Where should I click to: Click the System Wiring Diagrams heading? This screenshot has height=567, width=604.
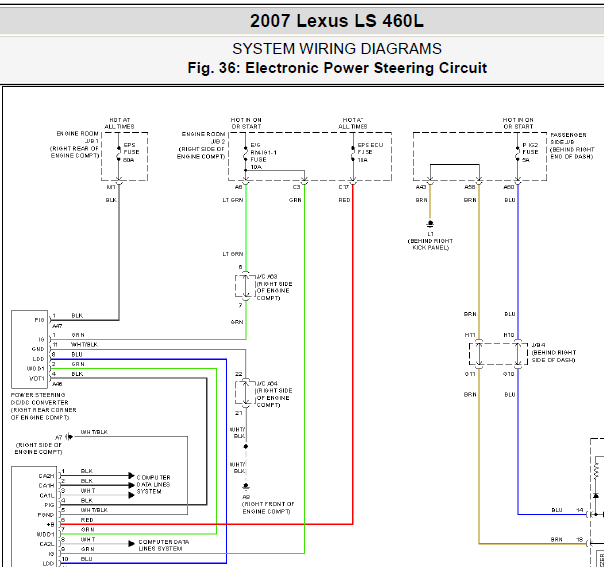336,49
